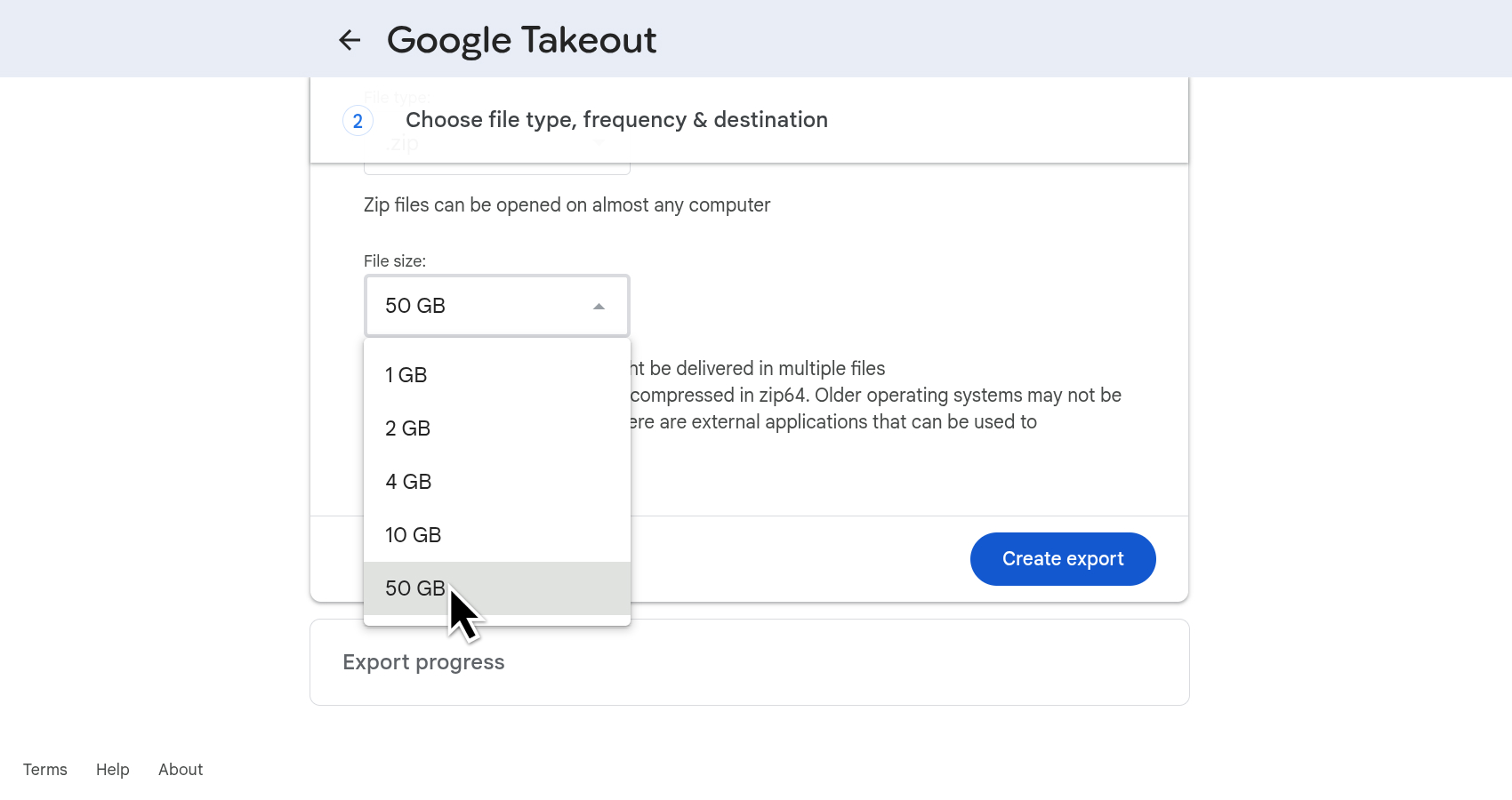Pick the 10 GB option

point(497,535)
